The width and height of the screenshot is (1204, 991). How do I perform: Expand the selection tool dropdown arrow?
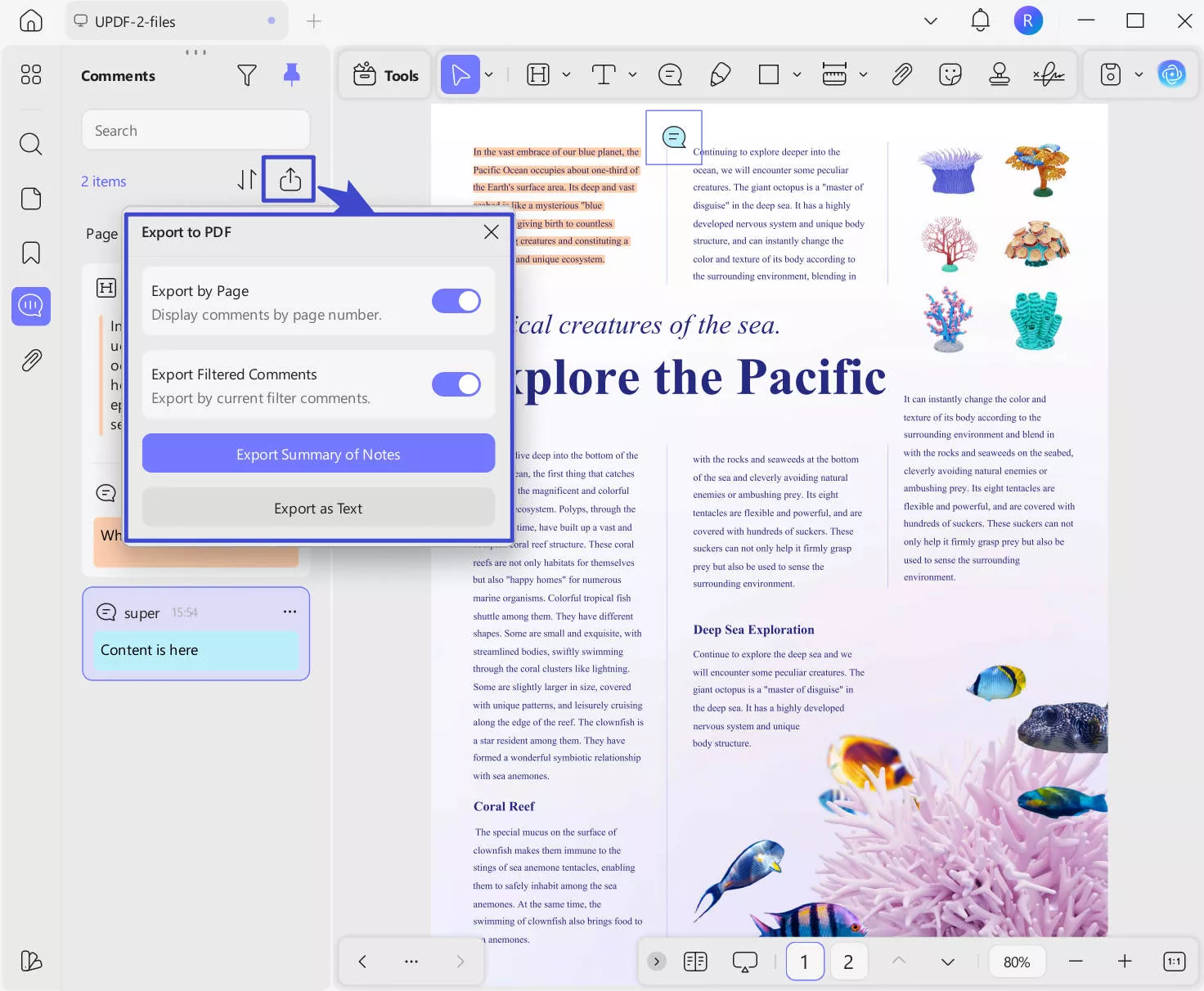tap(489, 74)
